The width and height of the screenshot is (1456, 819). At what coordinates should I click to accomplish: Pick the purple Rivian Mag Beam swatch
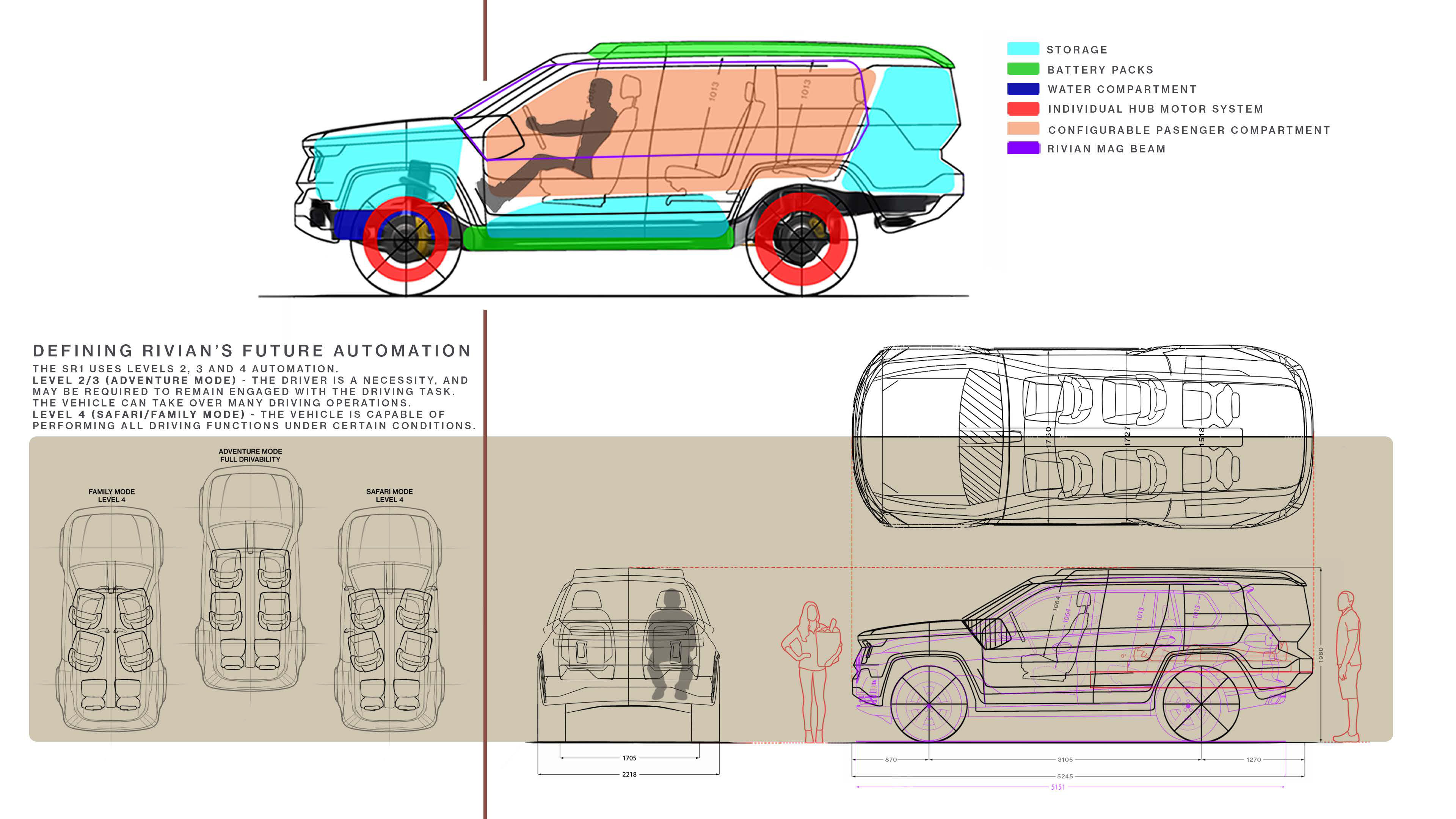pyautogui.click(x=1023, y=148)
